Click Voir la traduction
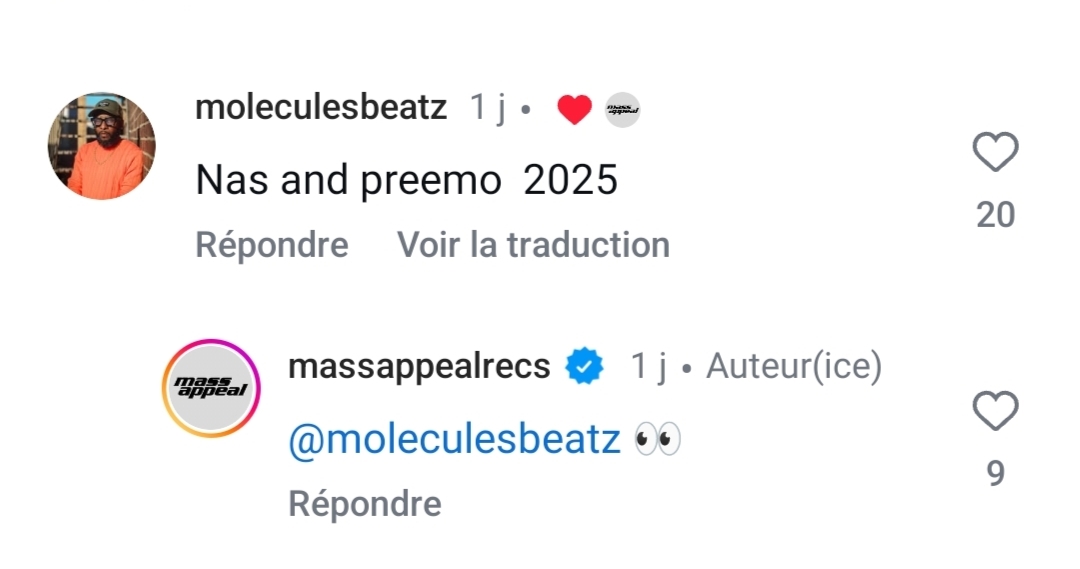 click(533, 245)
